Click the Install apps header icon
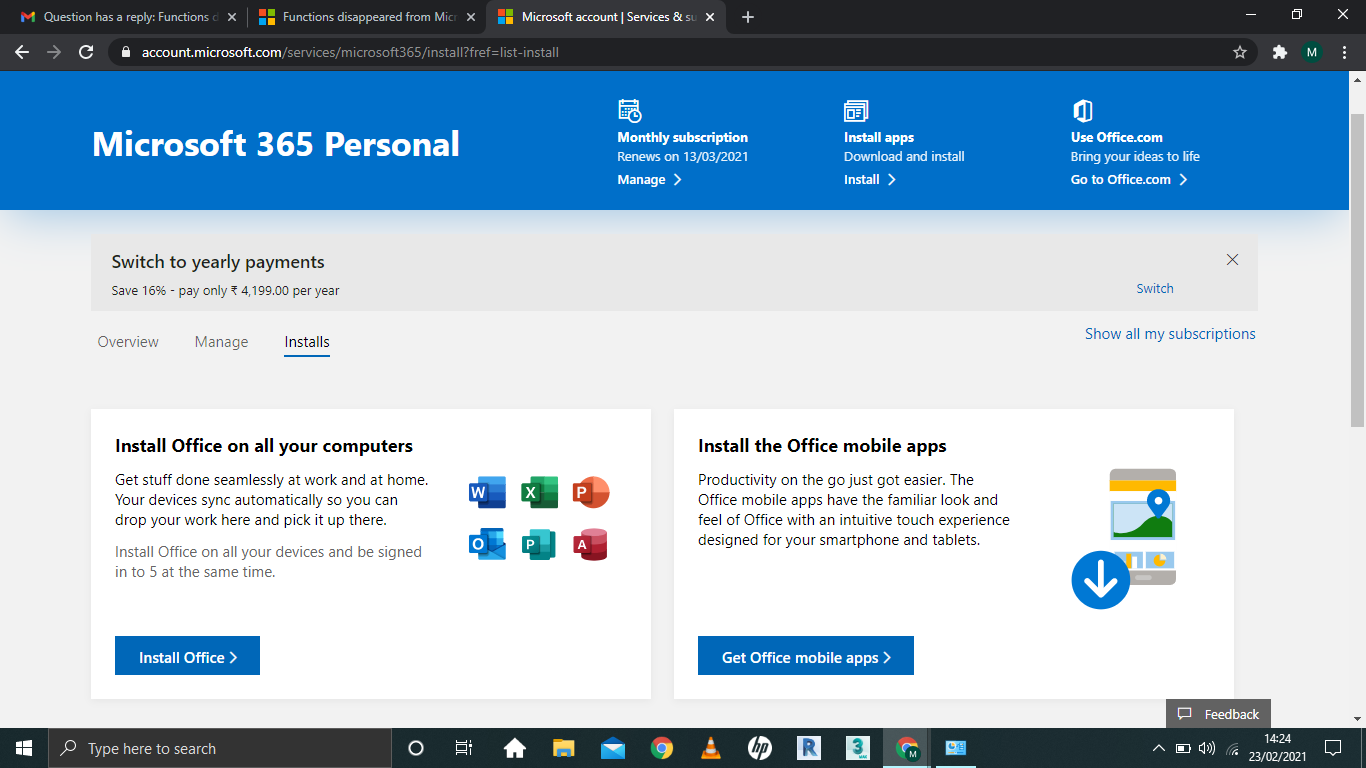Viewport: 1366px width, 768px height. point(856,111)
